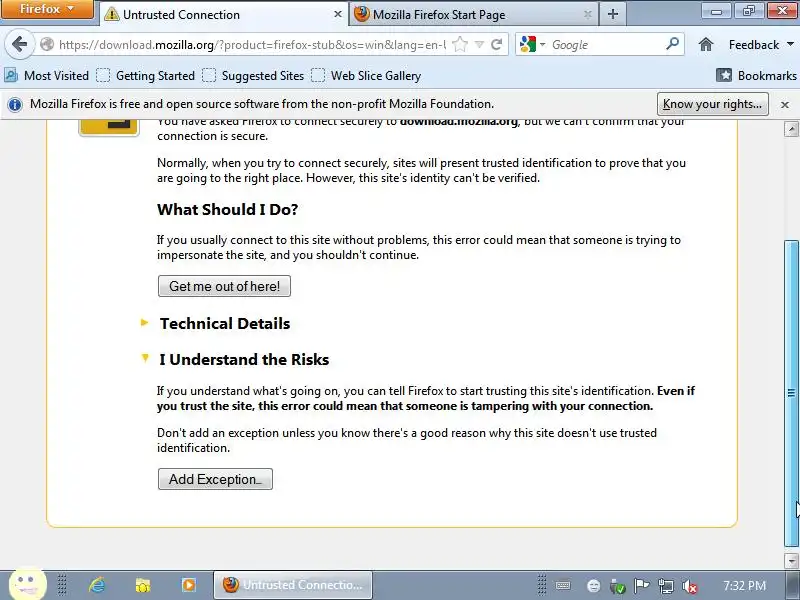Open the Bookmarks menu button
This screenshot has height=600, width=800.
[756, 76]
